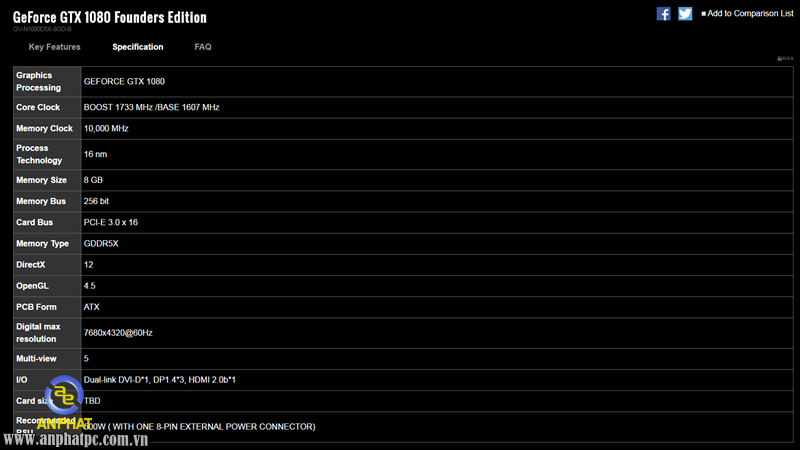Share the page via Twitter icon
Screen dimensions: 800x450
point(685,14)
